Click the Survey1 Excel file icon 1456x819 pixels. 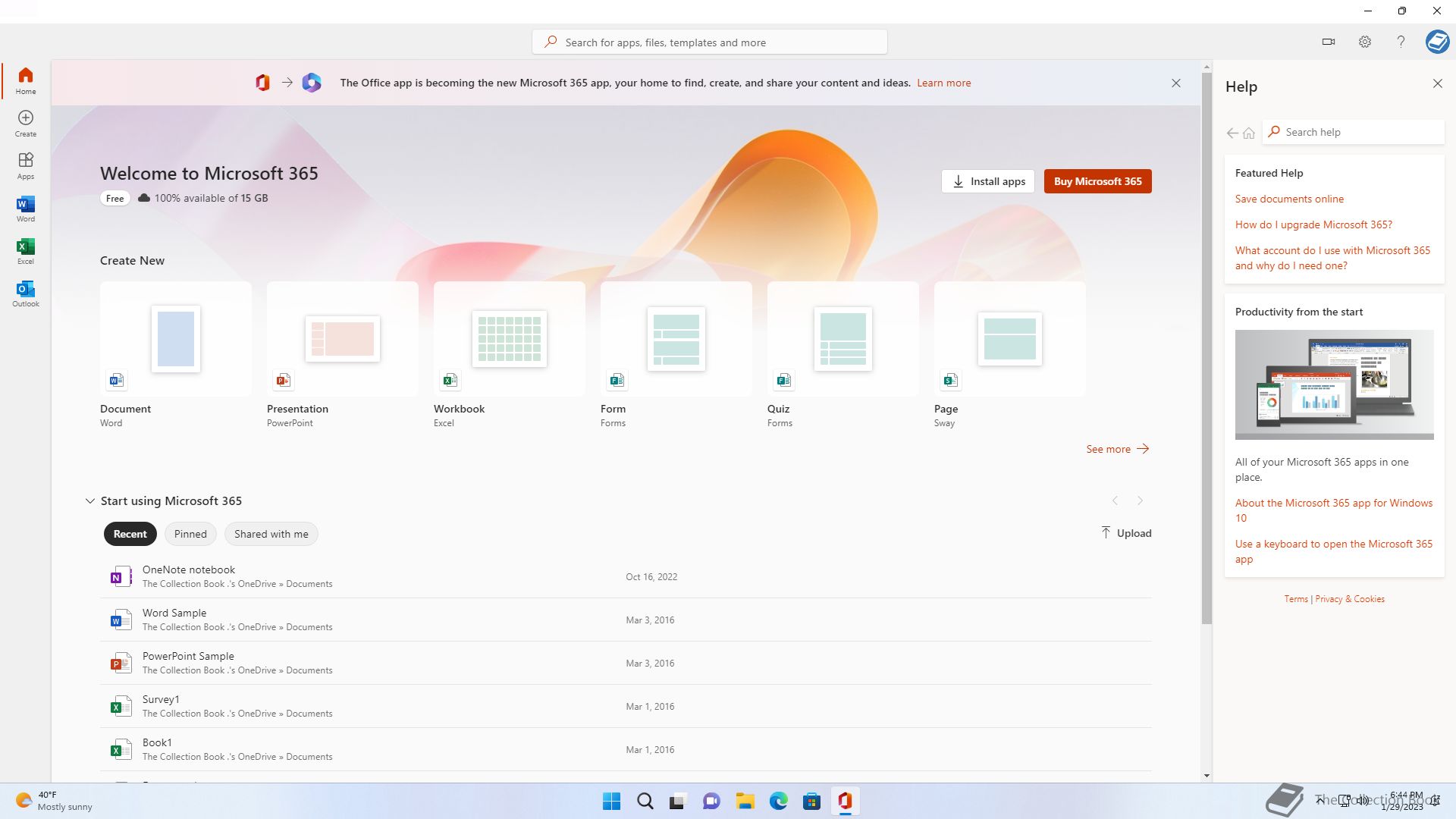click(120, 707)
